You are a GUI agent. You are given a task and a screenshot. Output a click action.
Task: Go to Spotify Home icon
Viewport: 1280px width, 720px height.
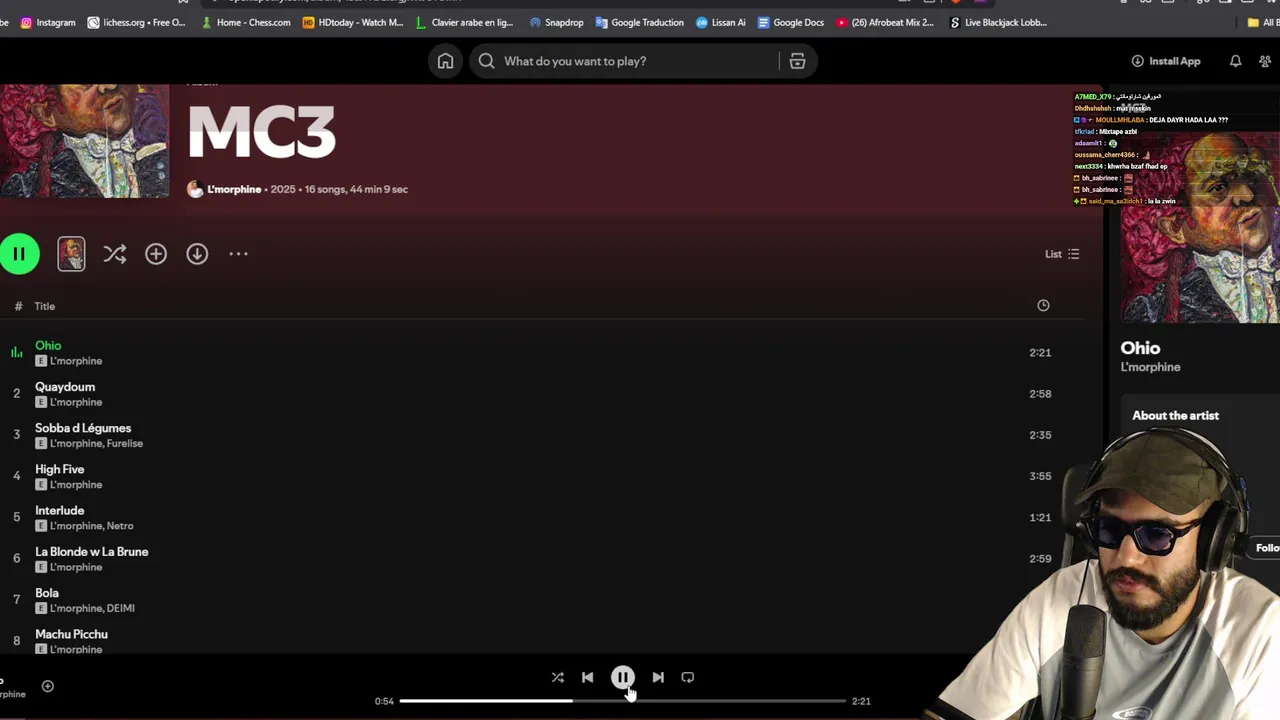coord(445,61)
